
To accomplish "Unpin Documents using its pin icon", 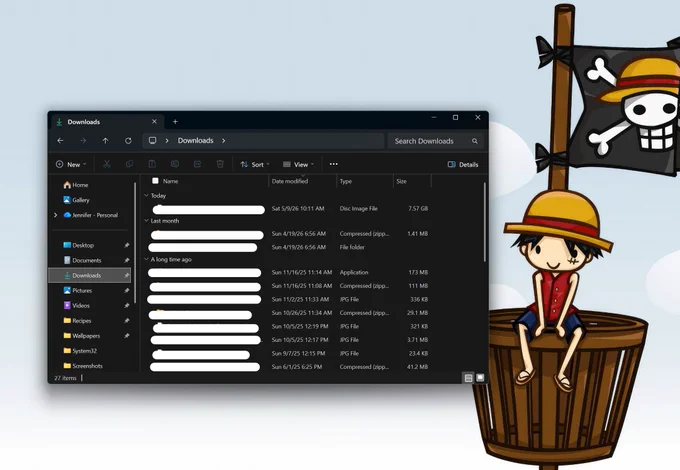I will 127,261.
